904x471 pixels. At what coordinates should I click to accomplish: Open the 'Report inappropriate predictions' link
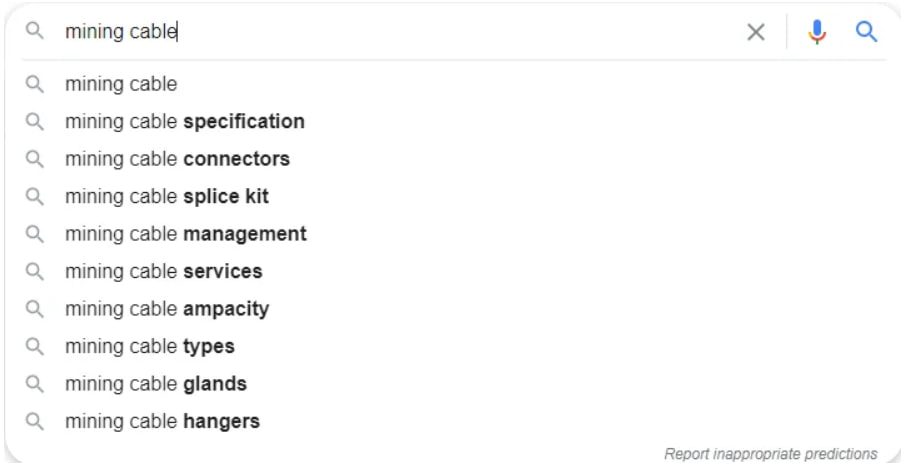click(x=771, y=454)
